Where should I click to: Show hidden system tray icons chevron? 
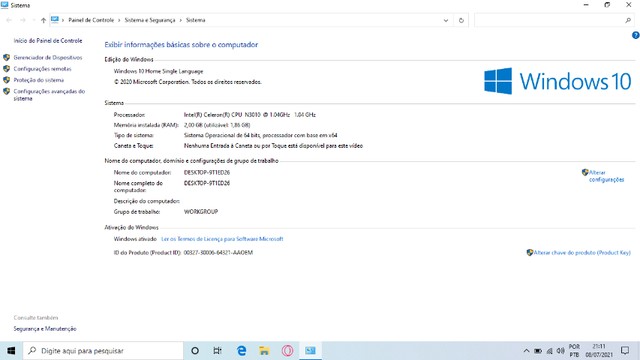526,351
